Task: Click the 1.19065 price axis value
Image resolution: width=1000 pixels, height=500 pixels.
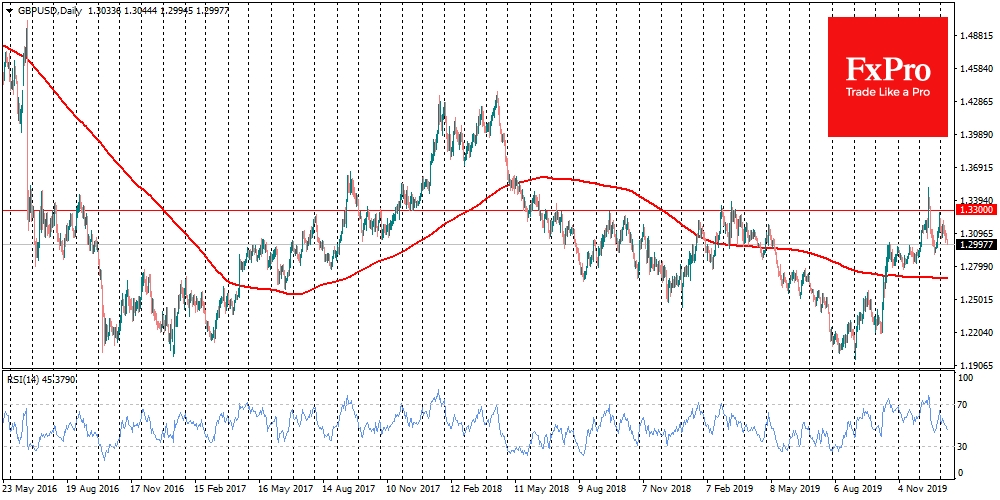Action: [975, 366]
